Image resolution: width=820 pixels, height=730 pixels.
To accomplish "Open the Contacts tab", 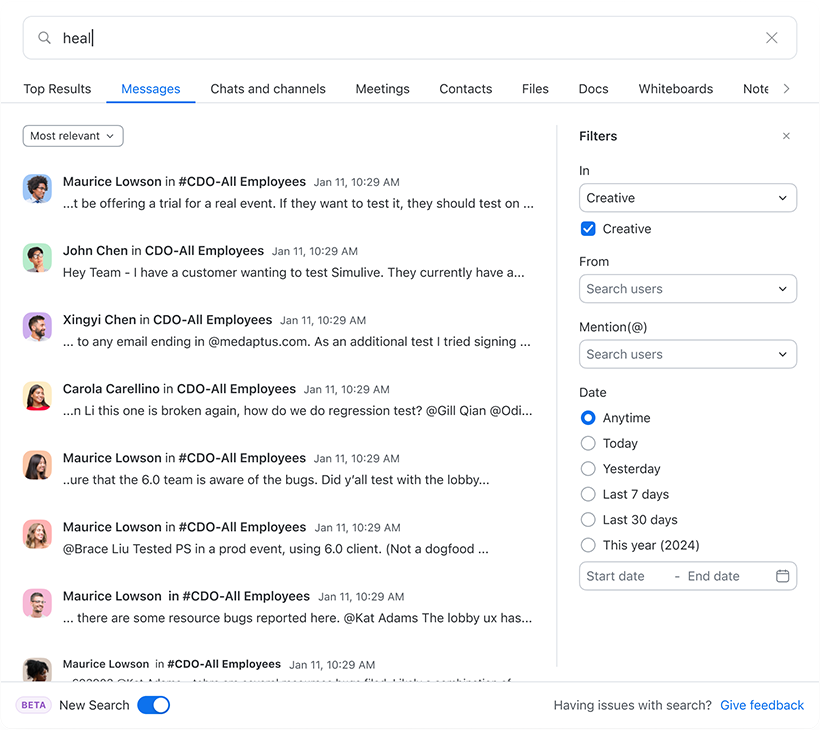I will (x=465, y=89).
